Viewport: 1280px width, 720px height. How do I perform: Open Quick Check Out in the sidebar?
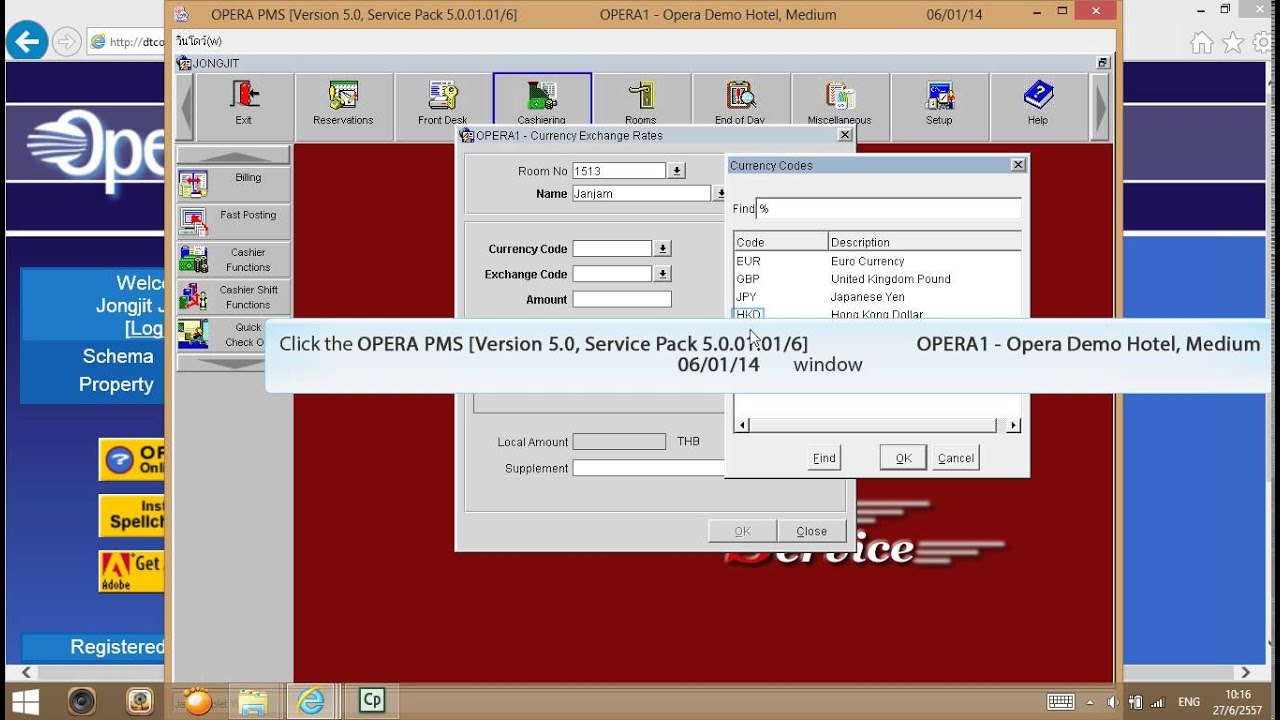221,334
